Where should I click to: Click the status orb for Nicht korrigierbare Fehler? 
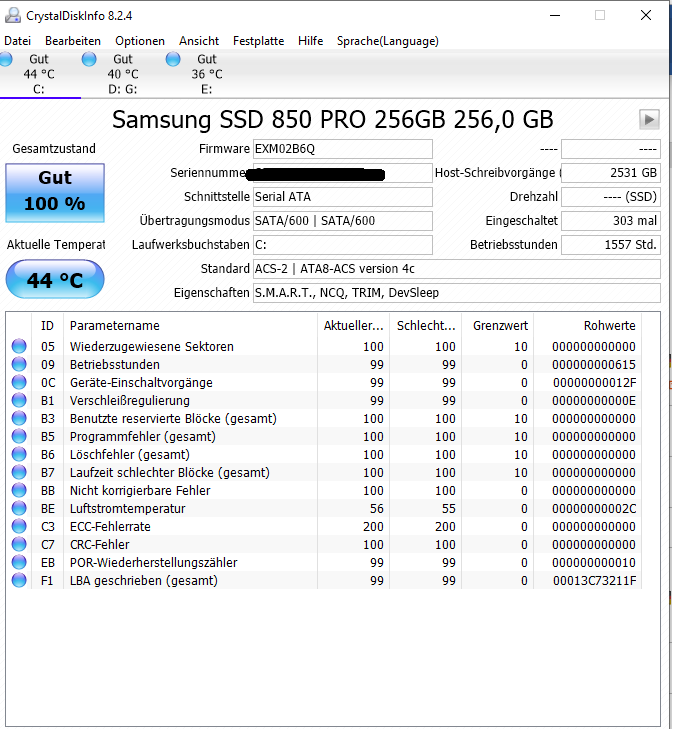coord(19,490)
